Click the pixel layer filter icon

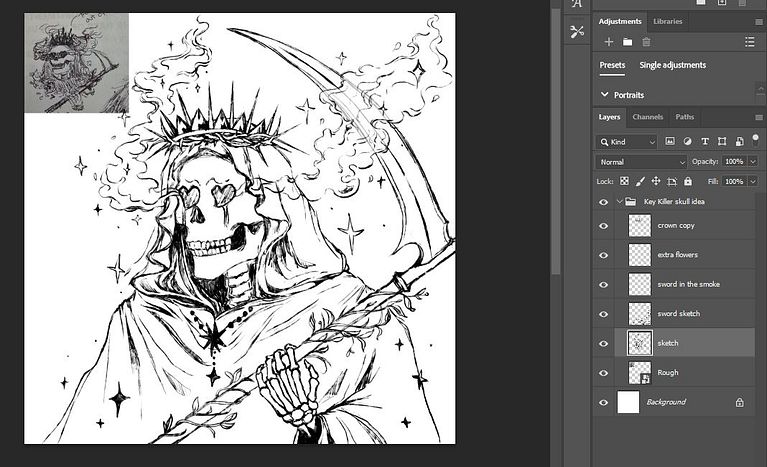click(x=670, y=142)
